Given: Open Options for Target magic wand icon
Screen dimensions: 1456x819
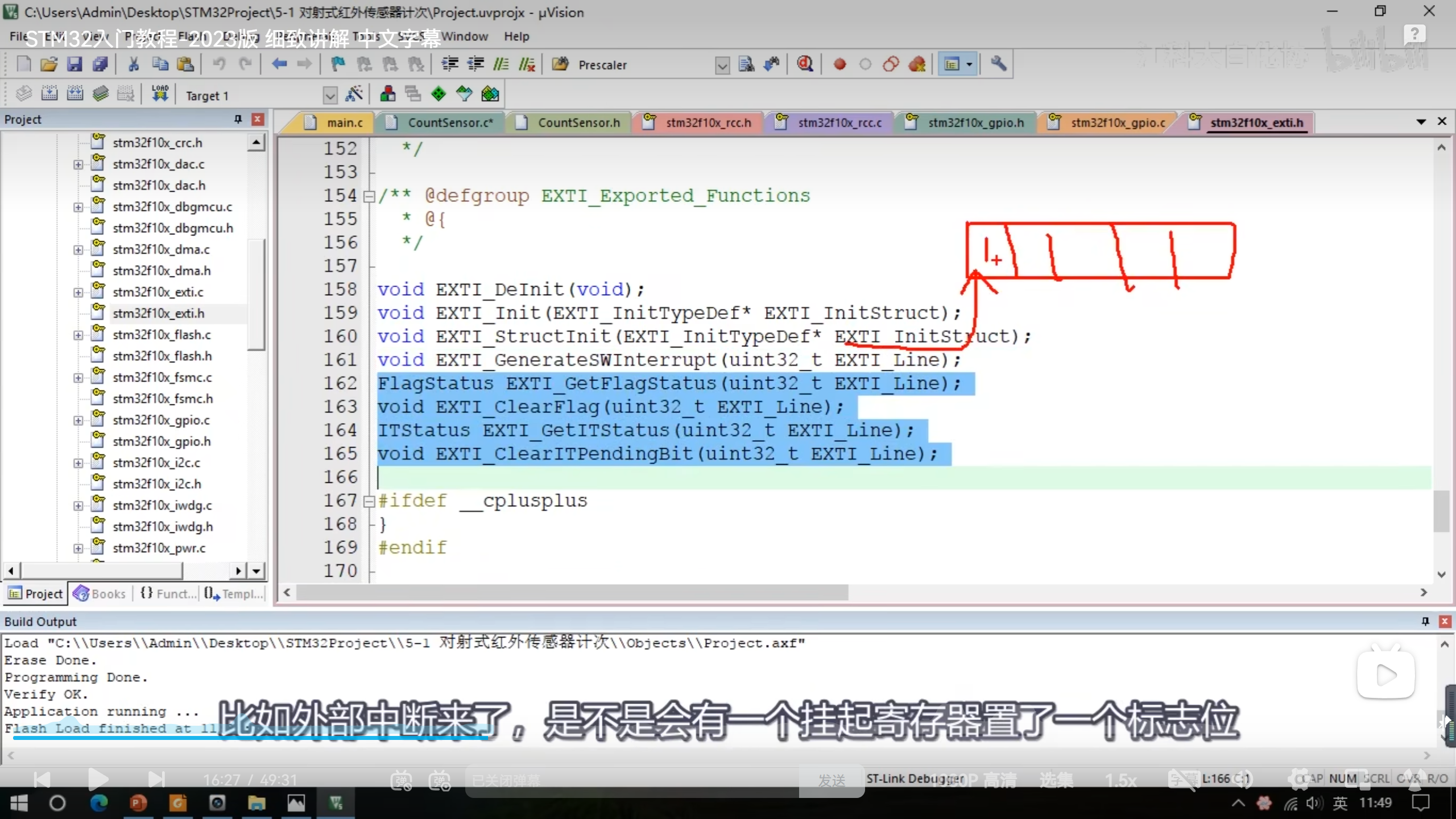Looking at the screenshot, I should 354,94.
